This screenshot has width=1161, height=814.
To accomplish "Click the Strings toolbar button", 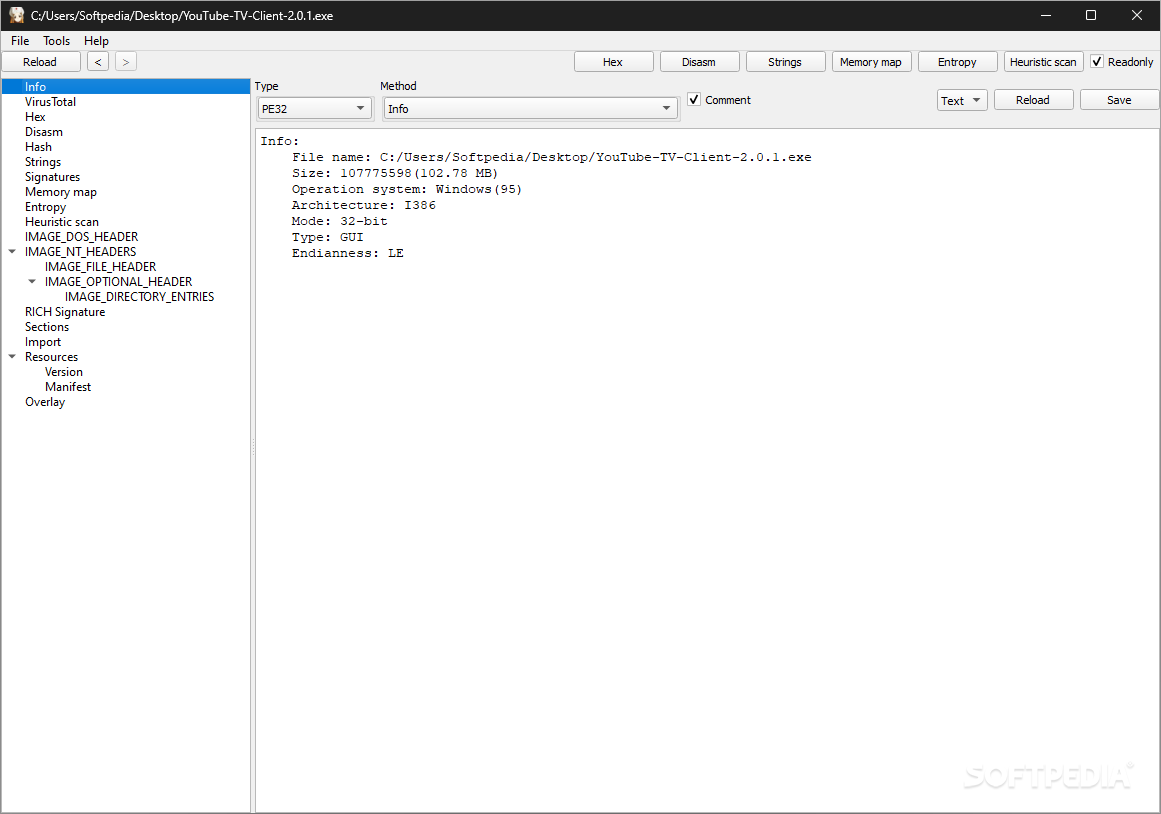I will [785, 62].
